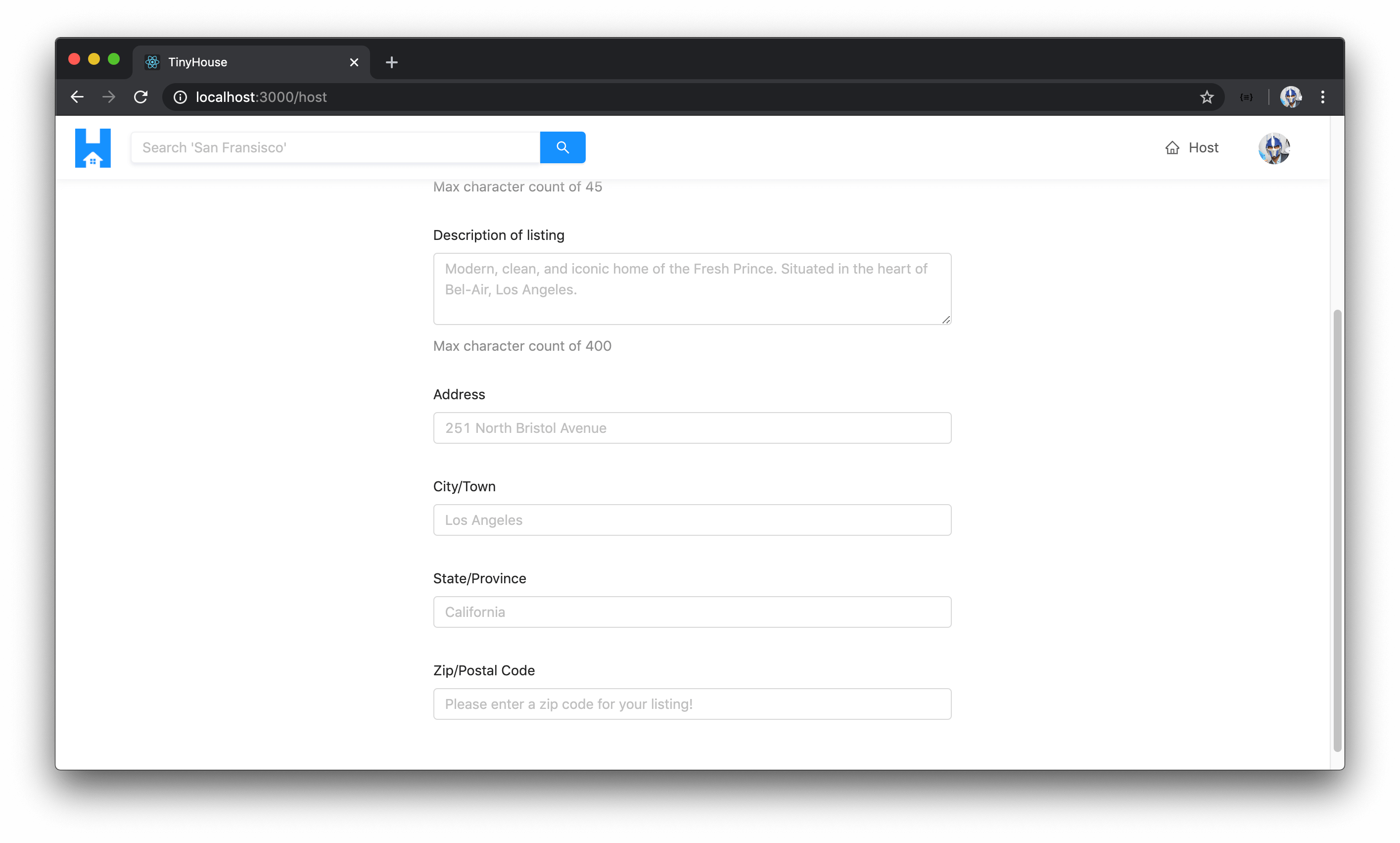Click the blue search magnifier button
Screen dimensions: 1400x843
(x=562, y=147)
